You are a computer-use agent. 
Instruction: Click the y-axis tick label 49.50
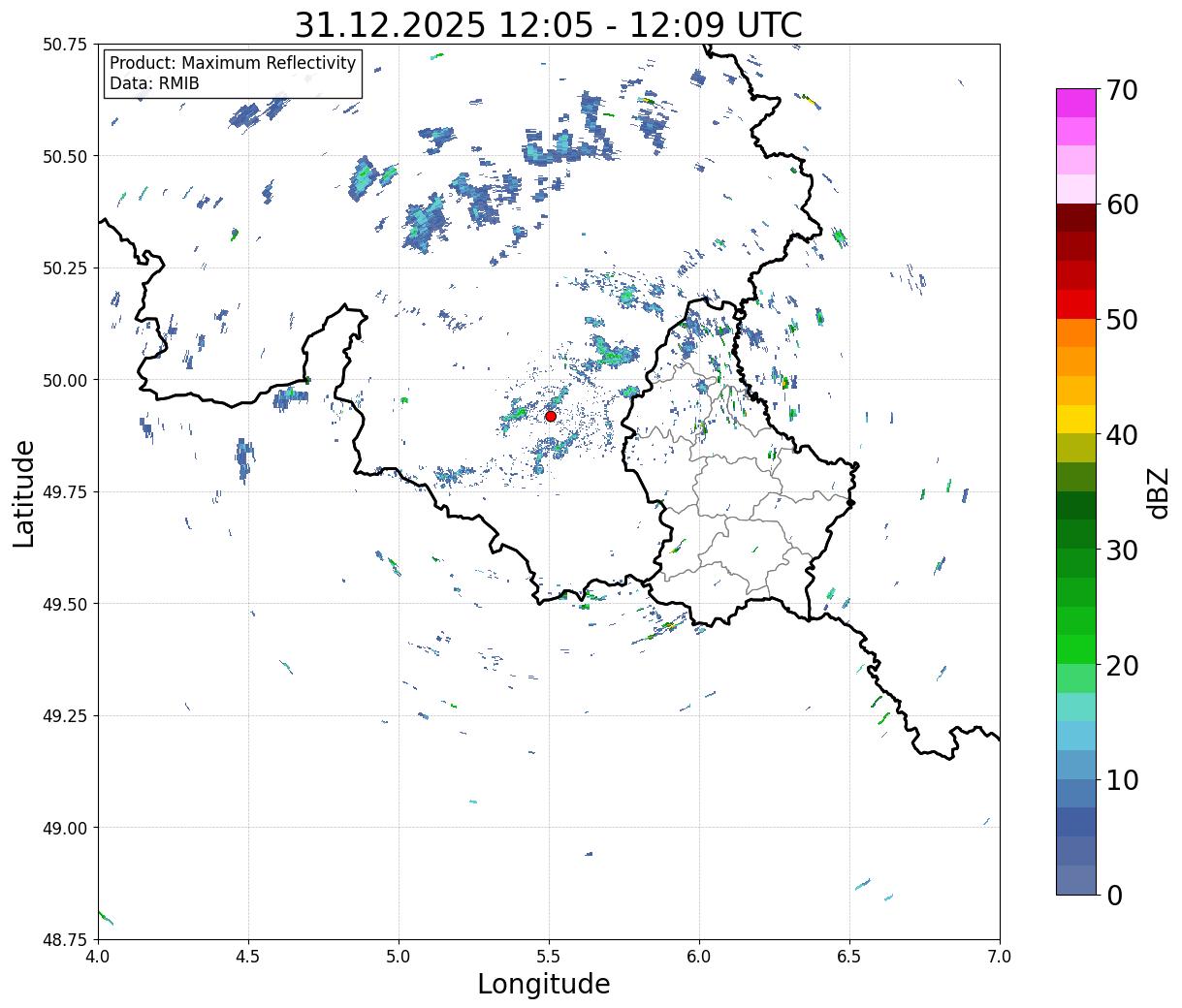coord(65,604)
